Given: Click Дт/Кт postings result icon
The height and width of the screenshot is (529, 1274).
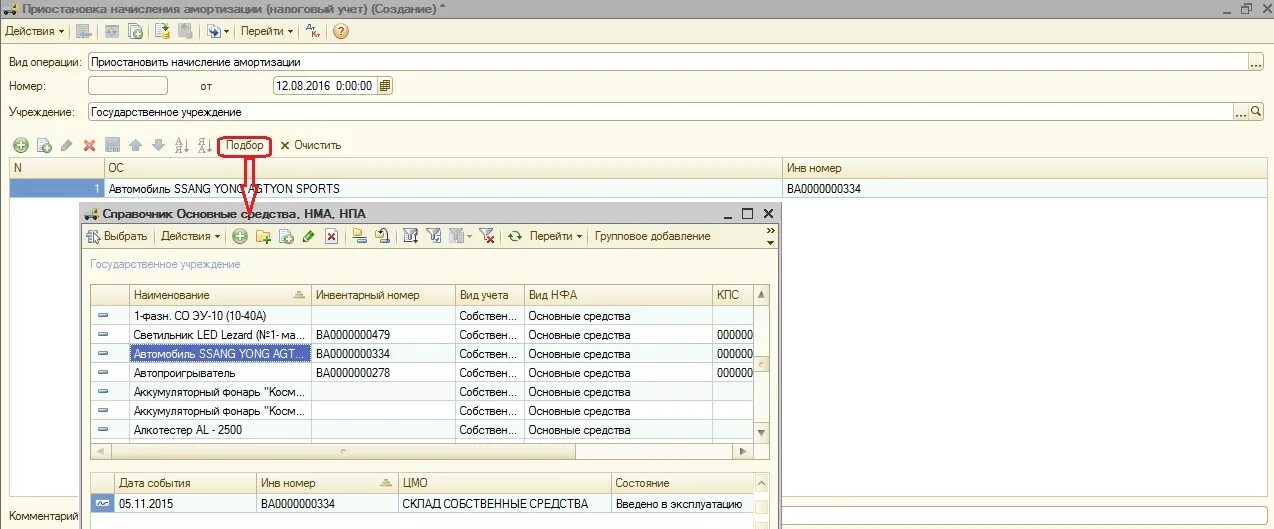Looking at the screenshot, I should pos(313,32).
